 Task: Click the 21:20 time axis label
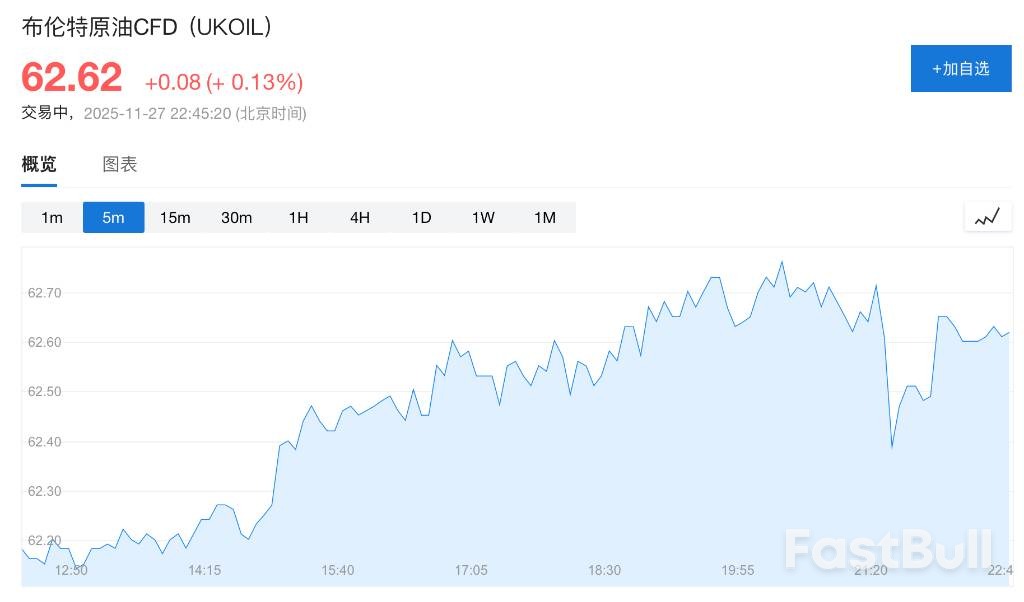[x=871, y=570]
